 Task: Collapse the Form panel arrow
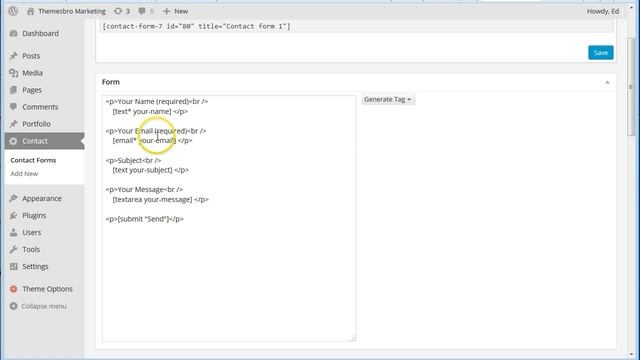pyautogui.click(x=607, y=82)
